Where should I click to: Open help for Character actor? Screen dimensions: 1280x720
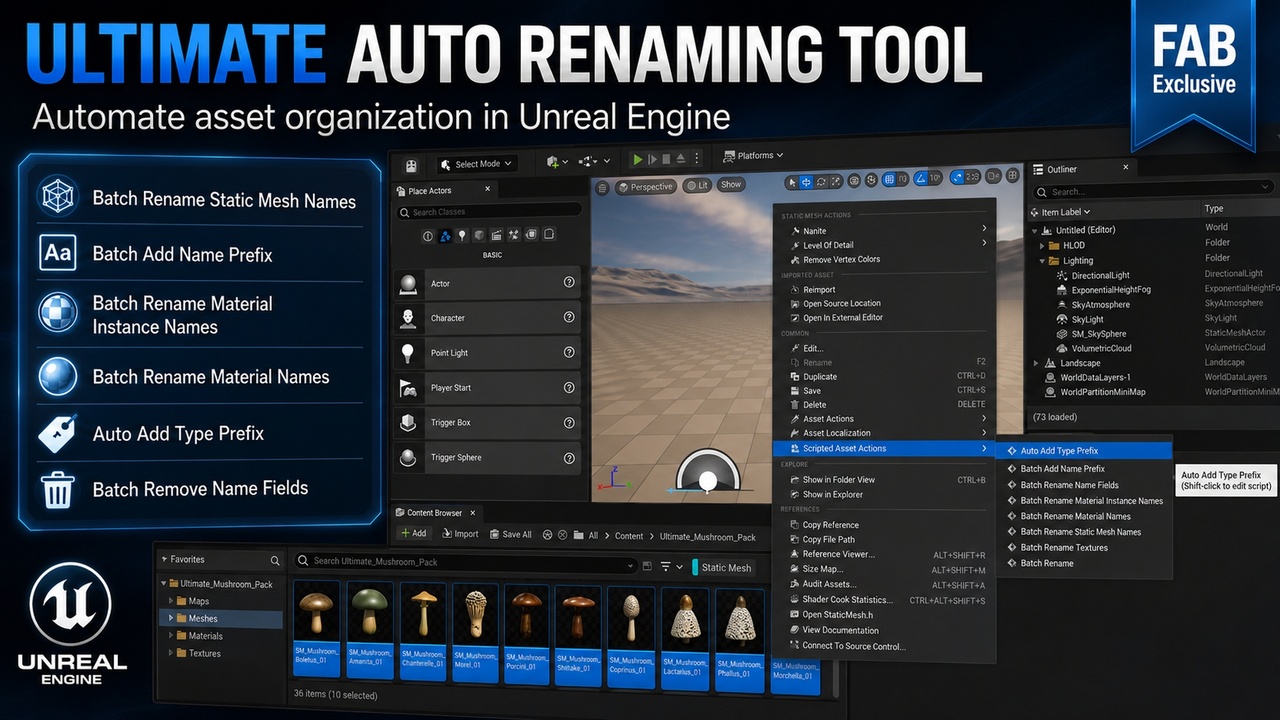coord(569,317)
